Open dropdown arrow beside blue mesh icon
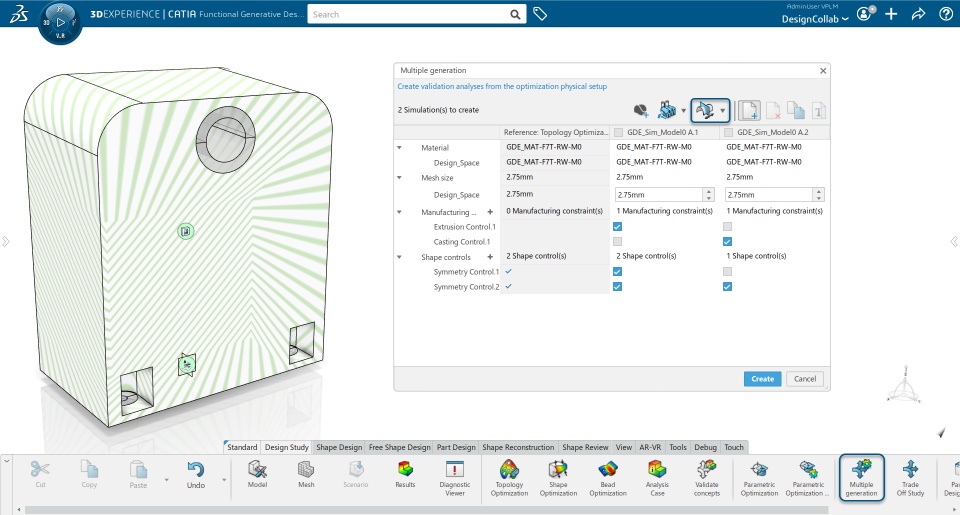The image size is (960, 515). (683, 111)
